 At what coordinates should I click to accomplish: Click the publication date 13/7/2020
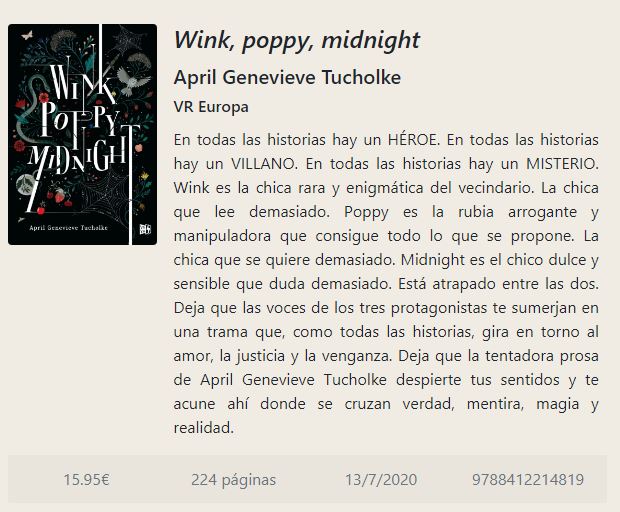click(381, 480)
